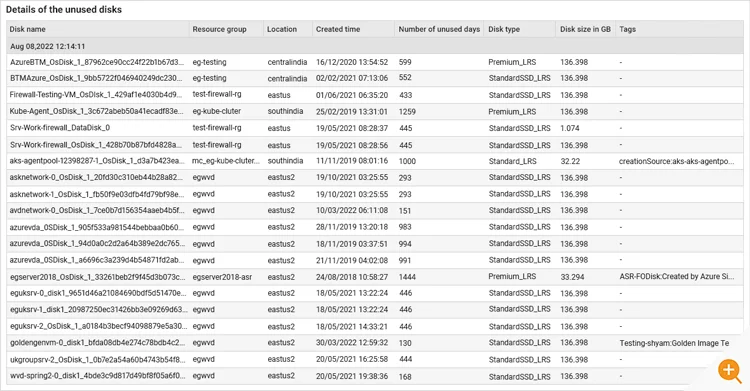Click the southindia cell in Kube-Agent row
Screen dimensions: 750x391
[x=285, y=112]
